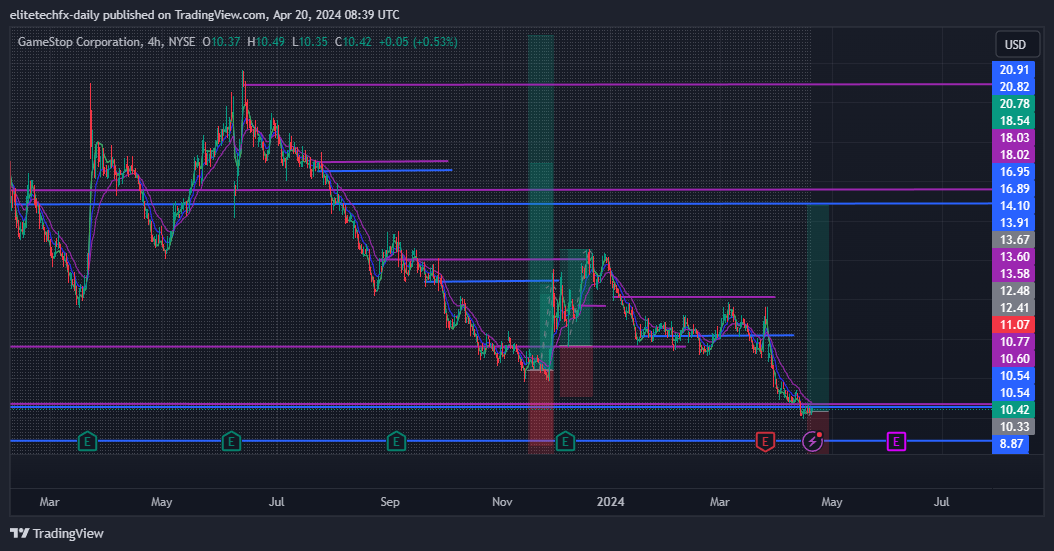Click the 4h interval text in legend
Viewport: 1054px width, 551px height.
pos(154,42)
